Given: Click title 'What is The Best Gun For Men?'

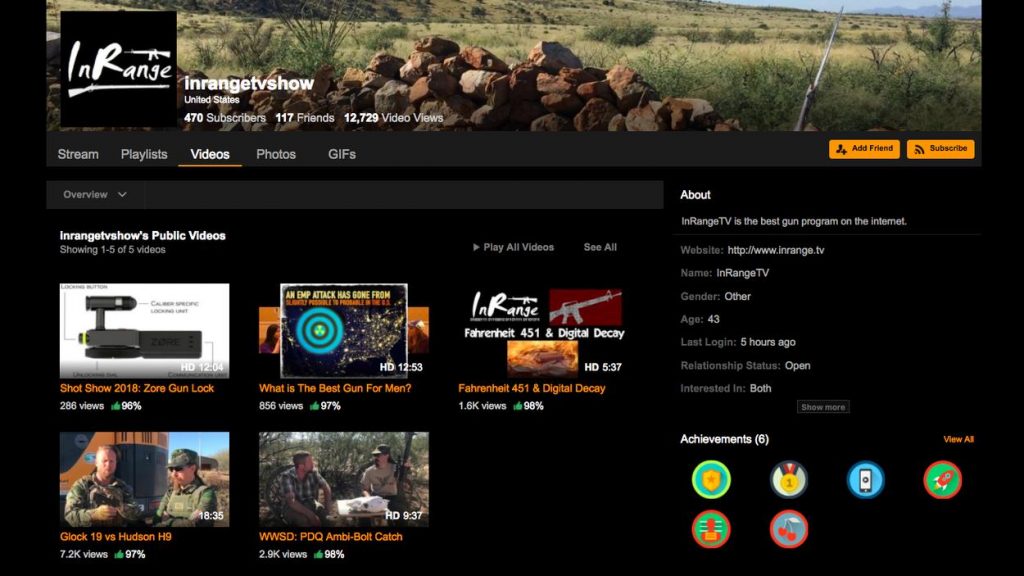Looking at the screenshot, I should (335, 388).
